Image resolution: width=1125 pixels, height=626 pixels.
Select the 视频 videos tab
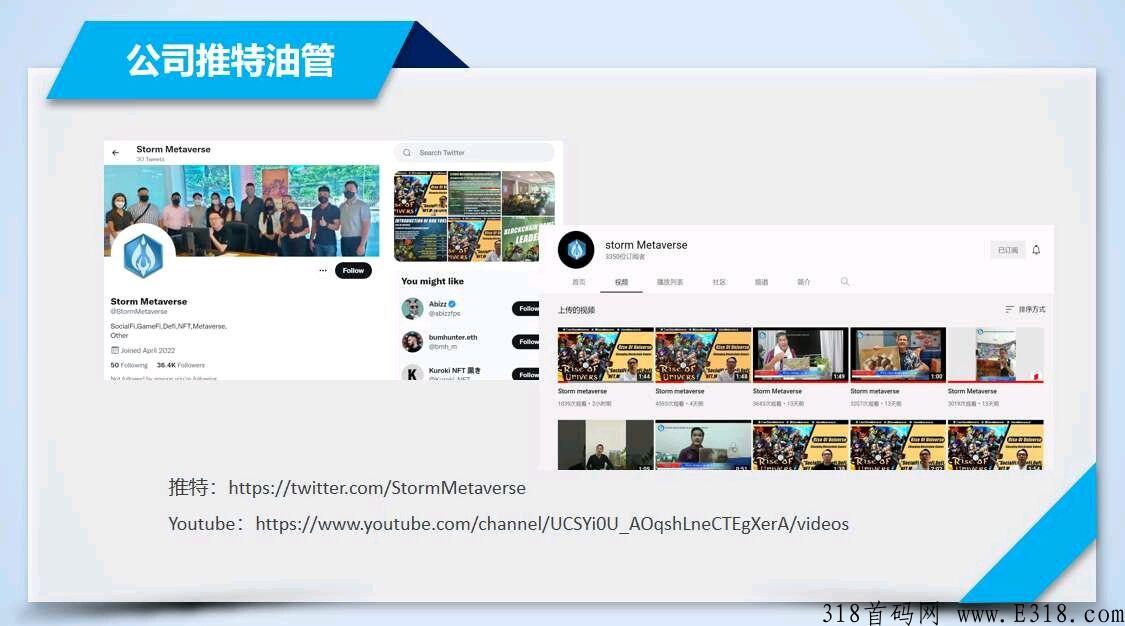tap(621, 282)
